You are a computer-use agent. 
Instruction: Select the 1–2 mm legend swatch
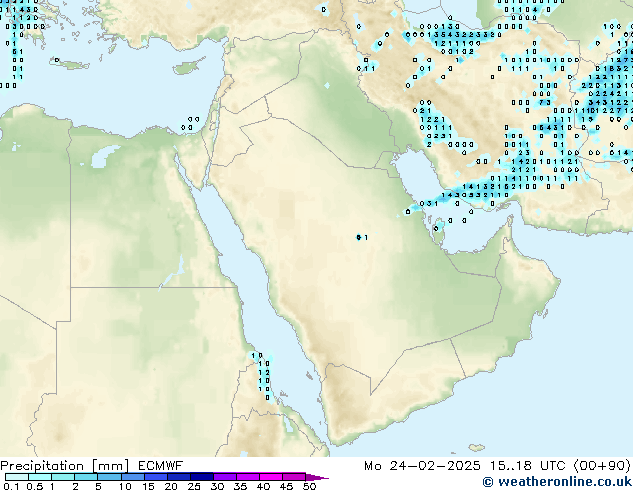pos(63,477)
